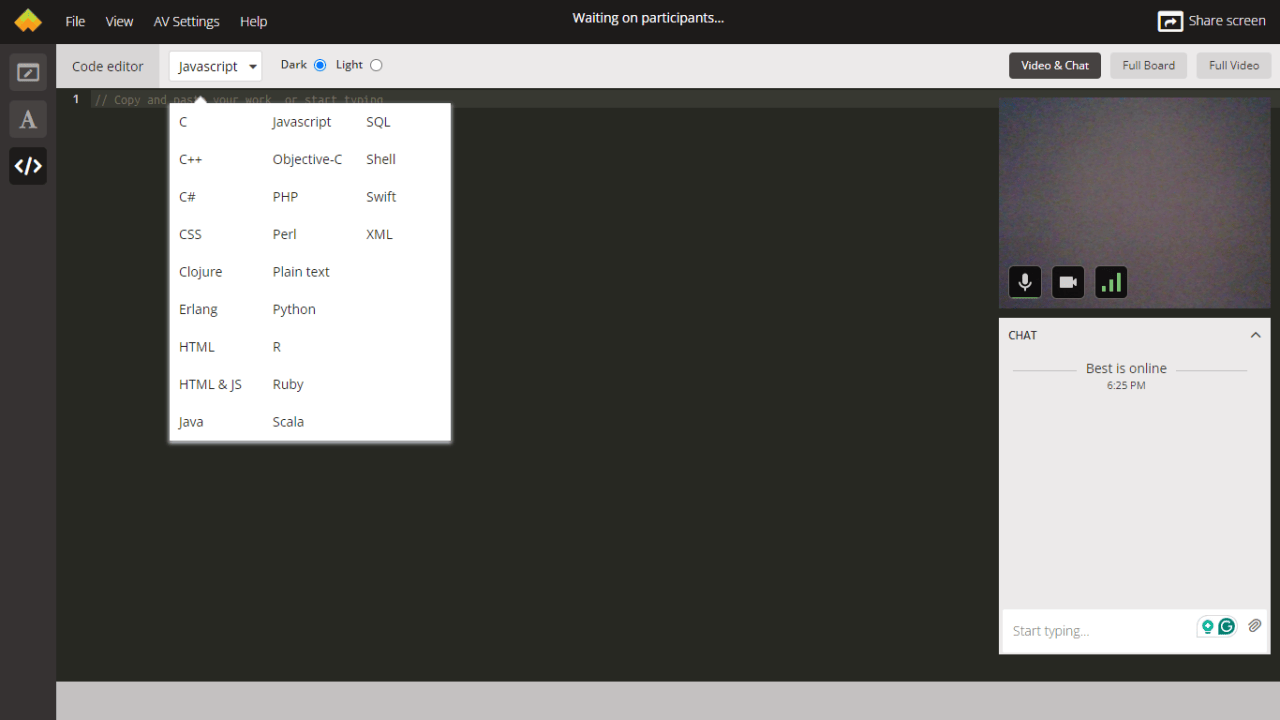
Task: Attach a file to the chat
Action: [x=1255, y=625]
